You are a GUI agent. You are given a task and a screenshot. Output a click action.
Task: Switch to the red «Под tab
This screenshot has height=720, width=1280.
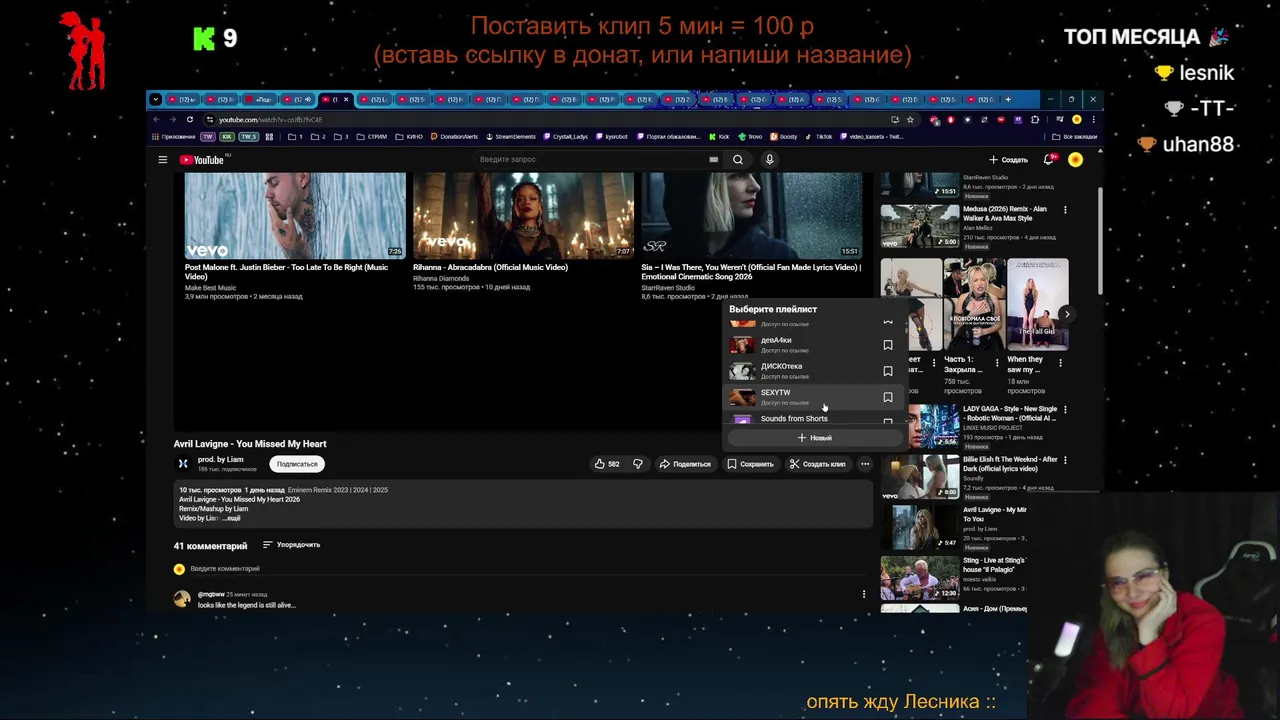260,99
